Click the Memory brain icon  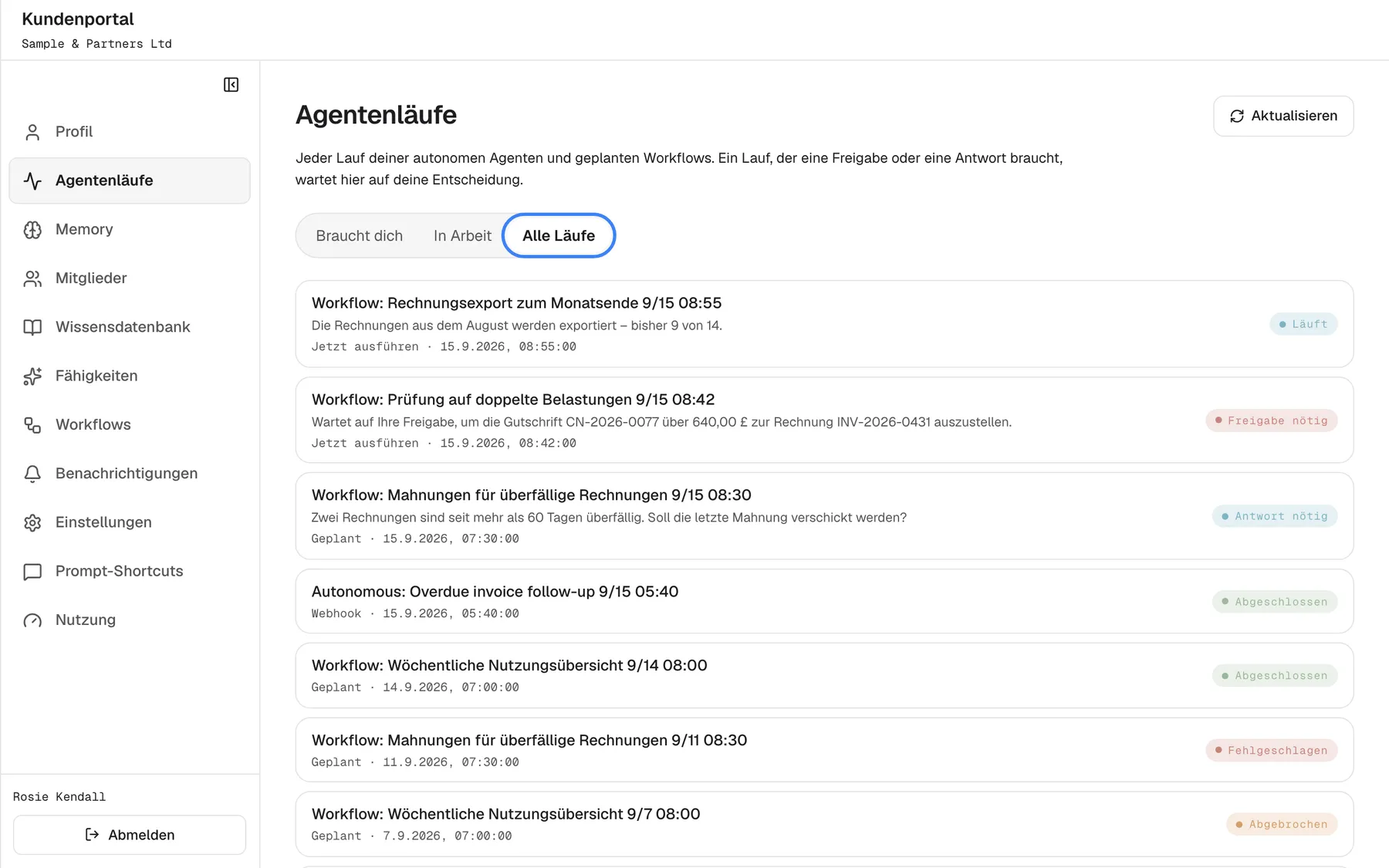(32, 229)
